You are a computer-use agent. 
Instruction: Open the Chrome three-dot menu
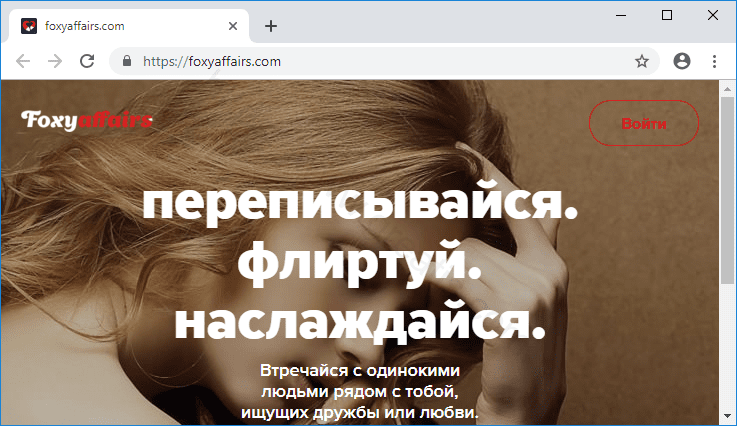pos(714,61)
